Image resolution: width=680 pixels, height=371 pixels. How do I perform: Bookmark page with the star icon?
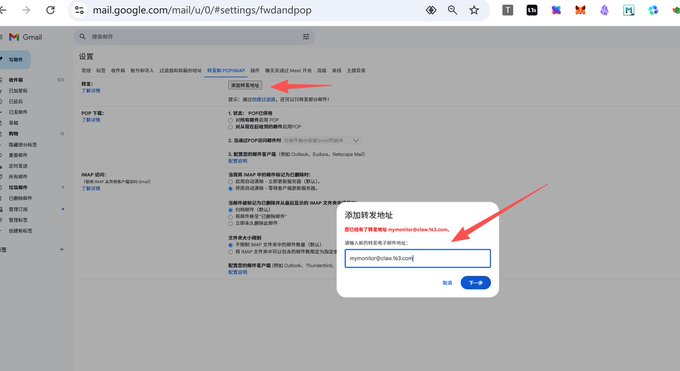(x=474, y=10)
